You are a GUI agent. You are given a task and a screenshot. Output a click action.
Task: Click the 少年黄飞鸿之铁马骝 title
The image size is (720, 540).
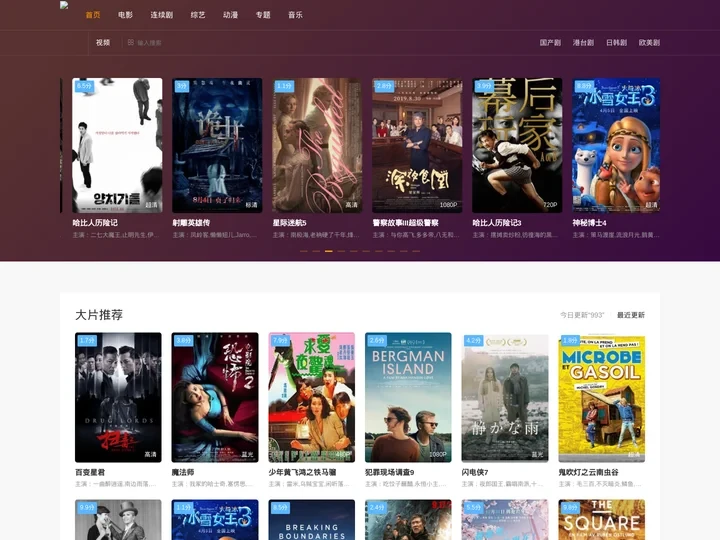pos(302,472)
